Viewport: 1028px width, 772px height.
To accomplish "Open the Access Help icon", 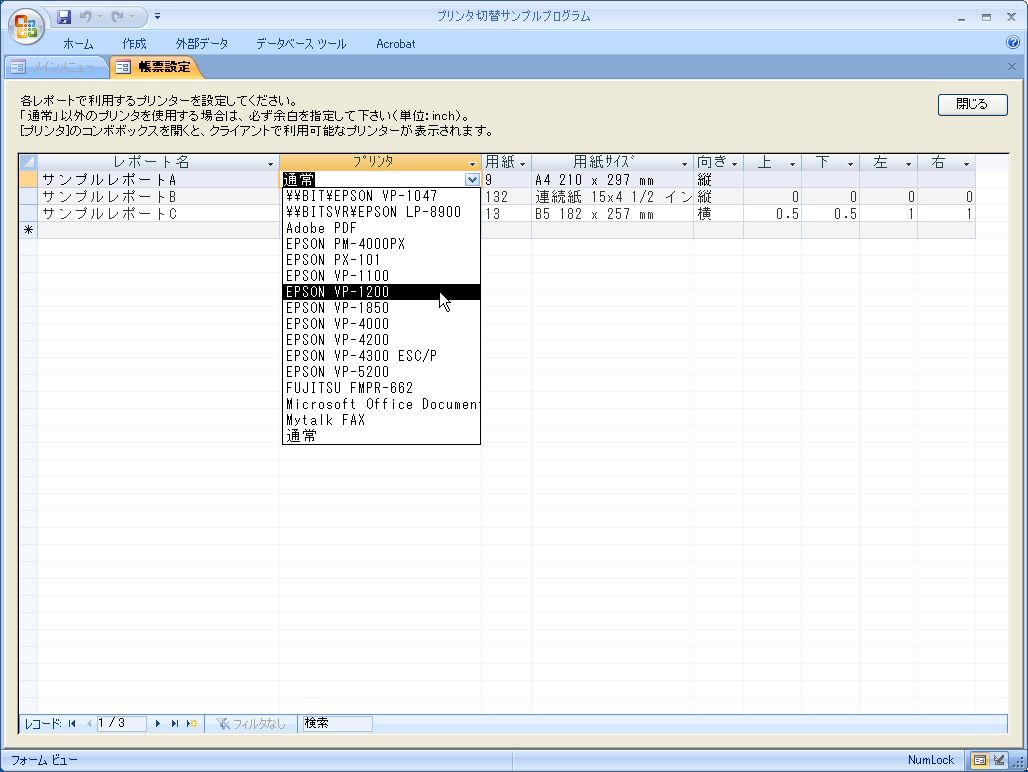I will (1013, 43).
